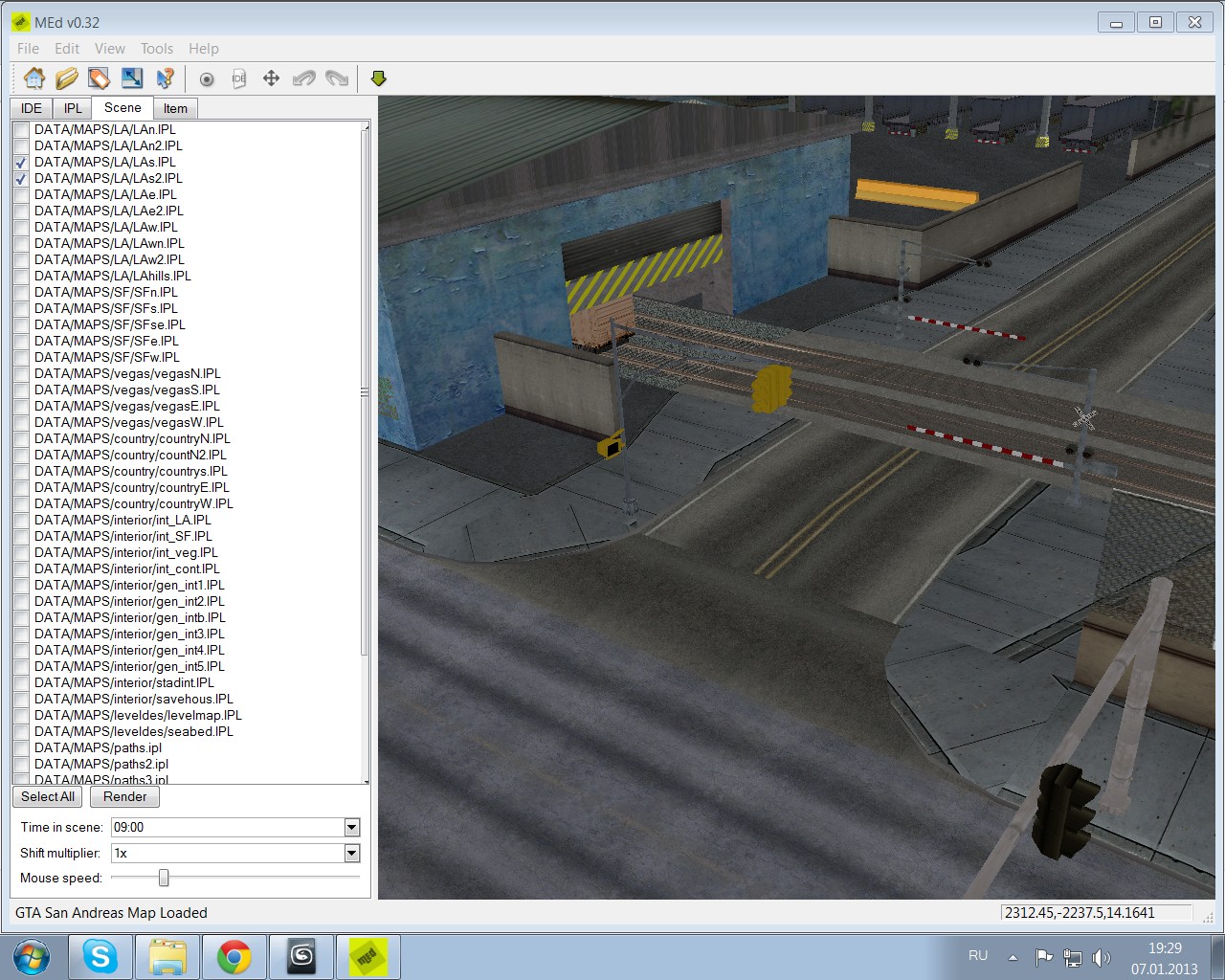Click the taskbar clock showing 19:29
Viewport: 1225px width, 980px height.
[x=1165, y=958]
